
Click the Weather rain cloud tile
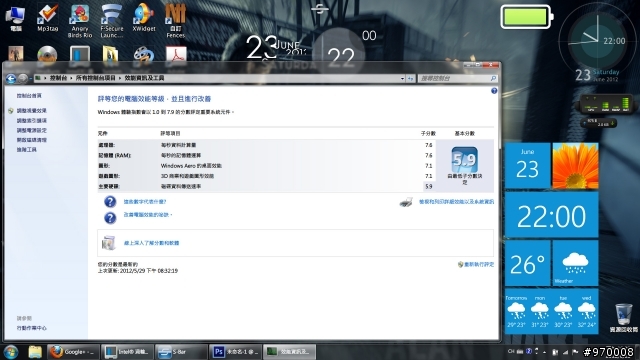pos(575,263)
